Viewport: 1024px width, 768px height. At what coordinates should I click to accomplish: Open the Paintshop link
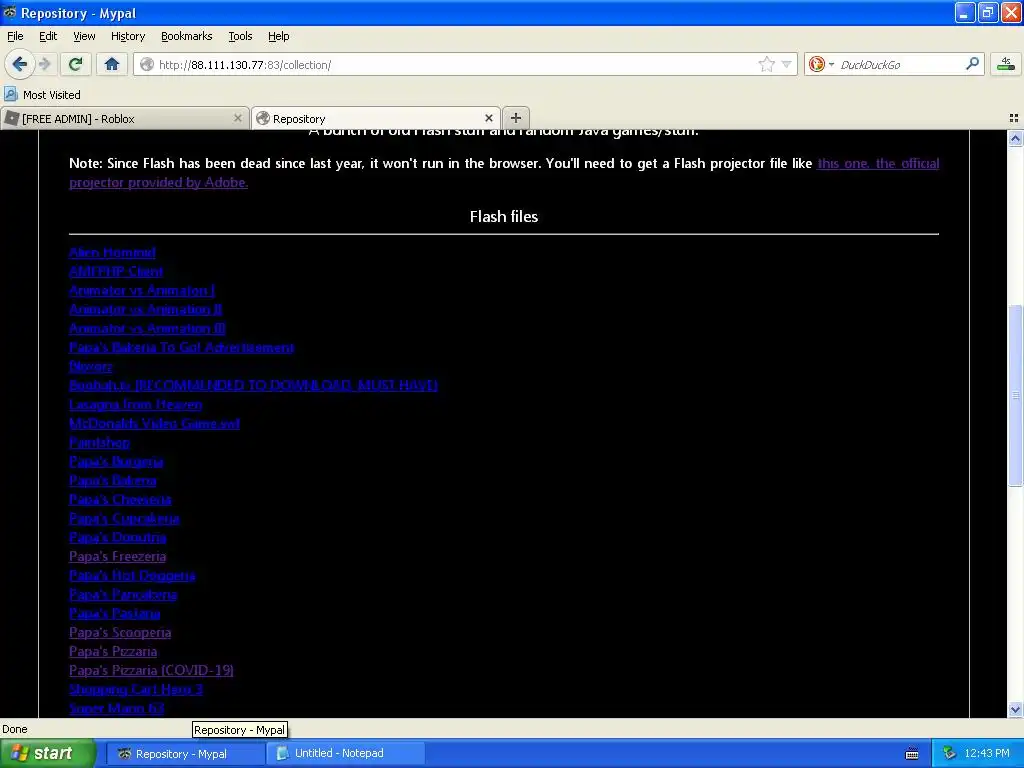click(99, 442)
